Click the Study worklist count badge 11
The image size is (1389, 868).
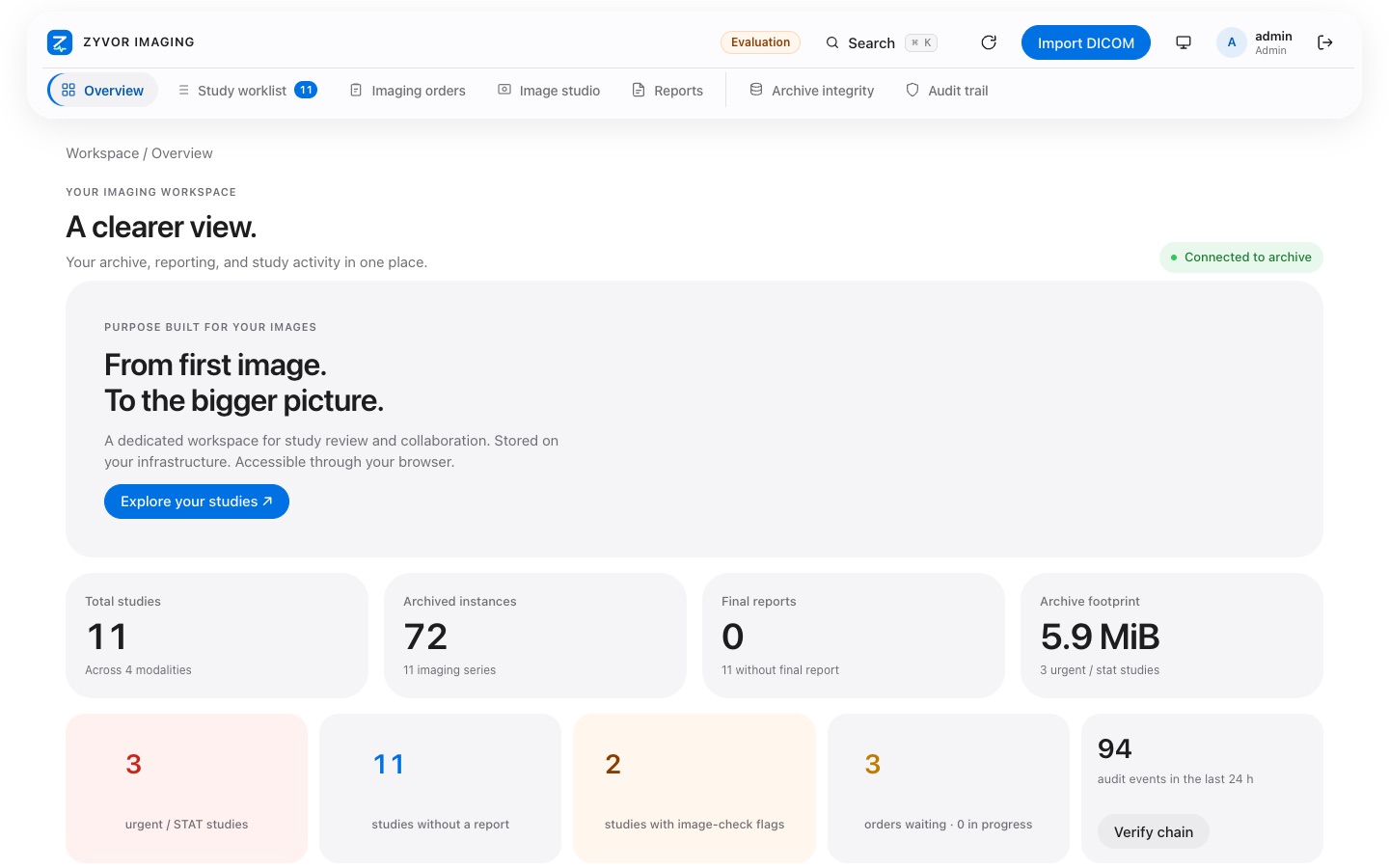306,90
